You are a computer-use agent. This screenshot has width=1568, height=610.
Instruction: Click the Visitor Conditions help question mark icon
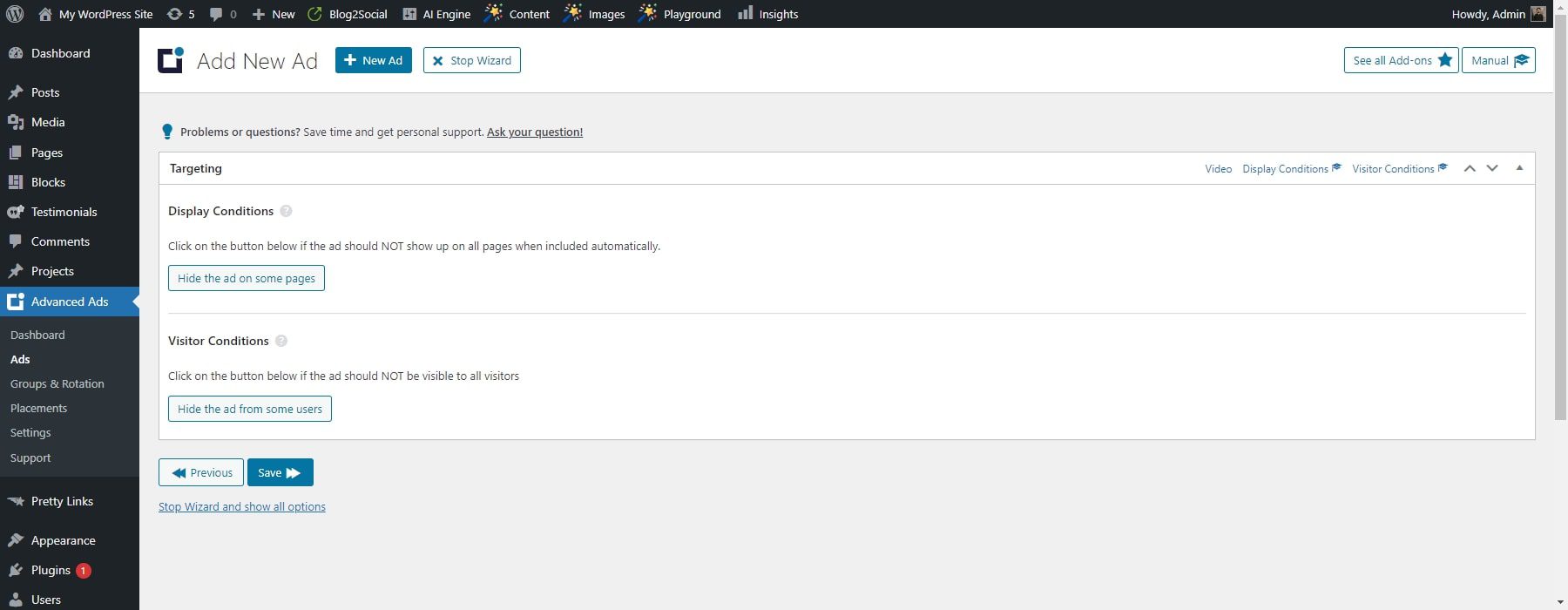(x=281, y=341)
